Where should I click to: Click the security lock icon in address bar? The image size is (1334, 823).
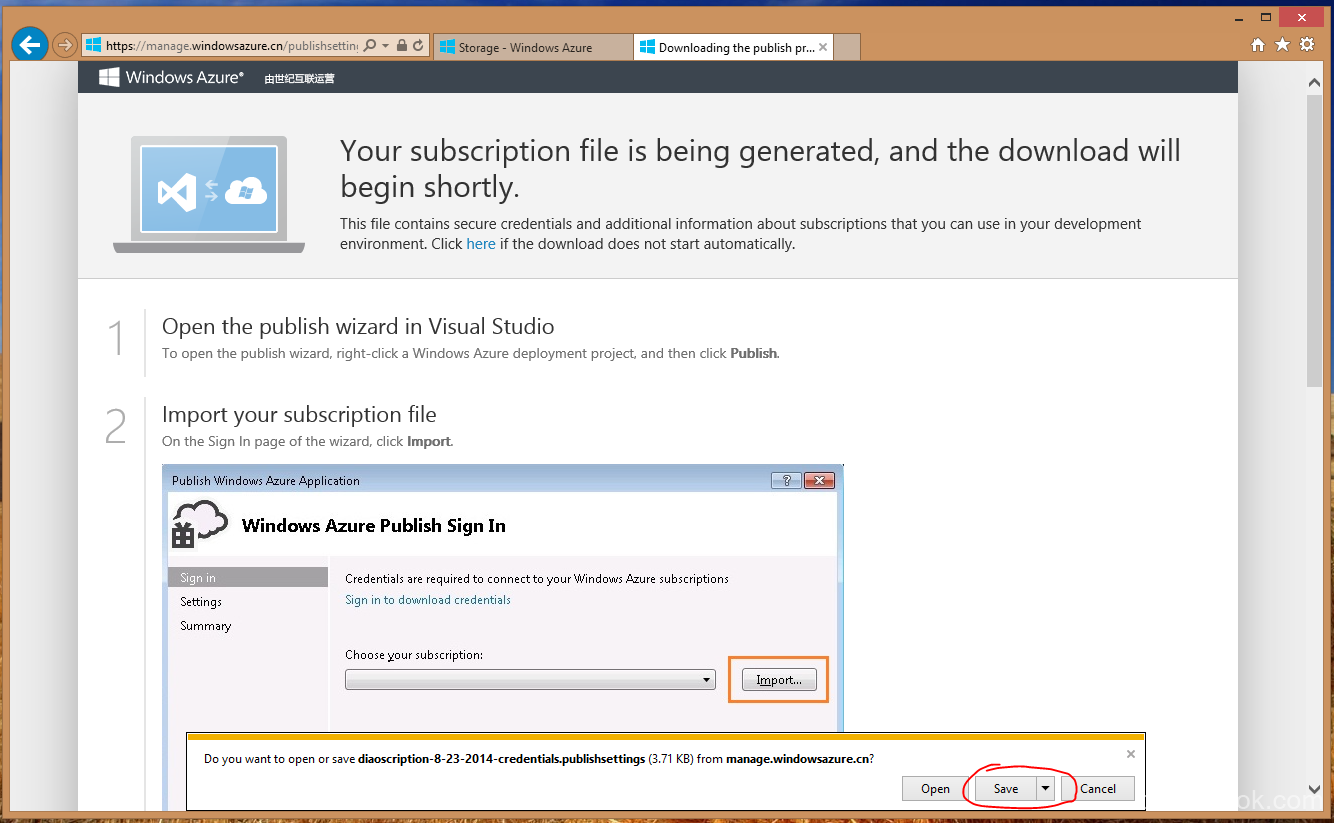point(401,46)
